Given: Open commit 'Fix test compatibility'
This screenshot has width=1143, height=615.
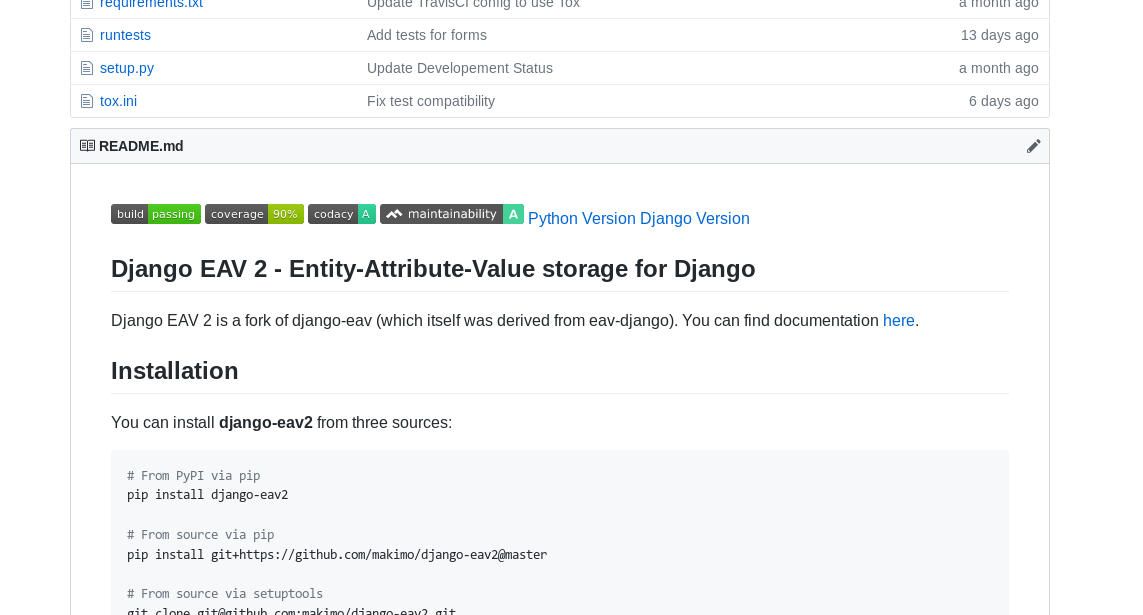Looking at the screenshot, I should (x=431, y=101).
